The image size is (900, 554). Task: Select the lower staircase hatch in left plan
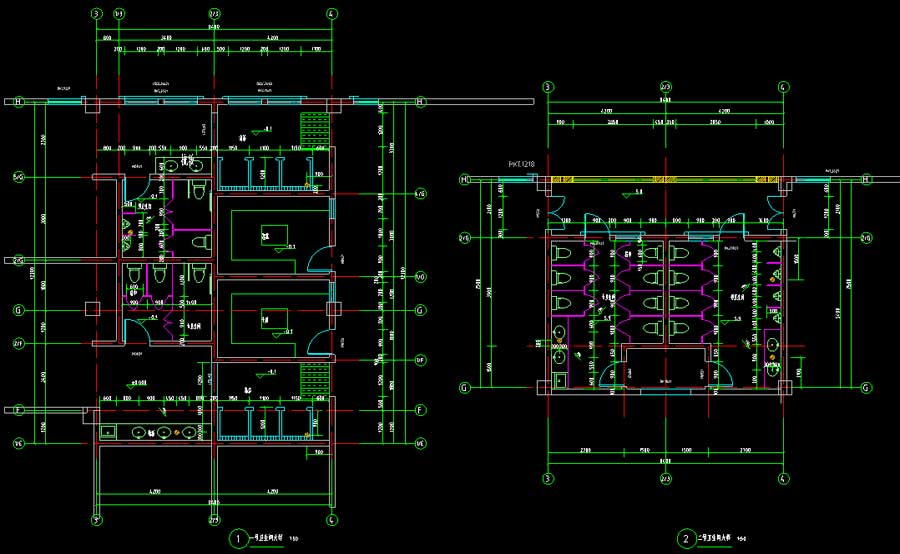(315, 379)
